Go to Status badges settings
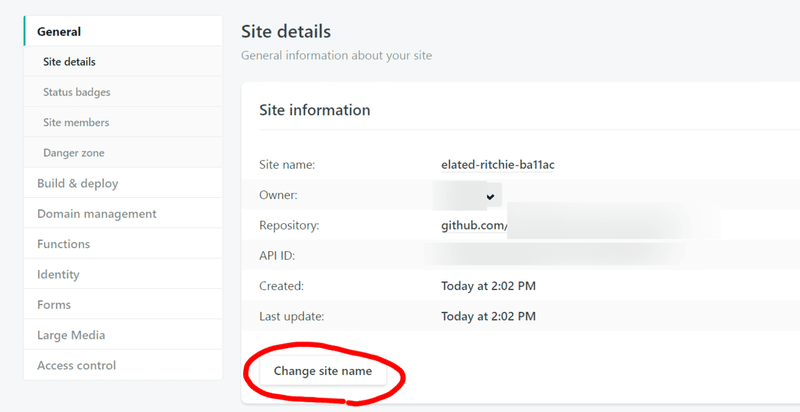 [77, 92]
